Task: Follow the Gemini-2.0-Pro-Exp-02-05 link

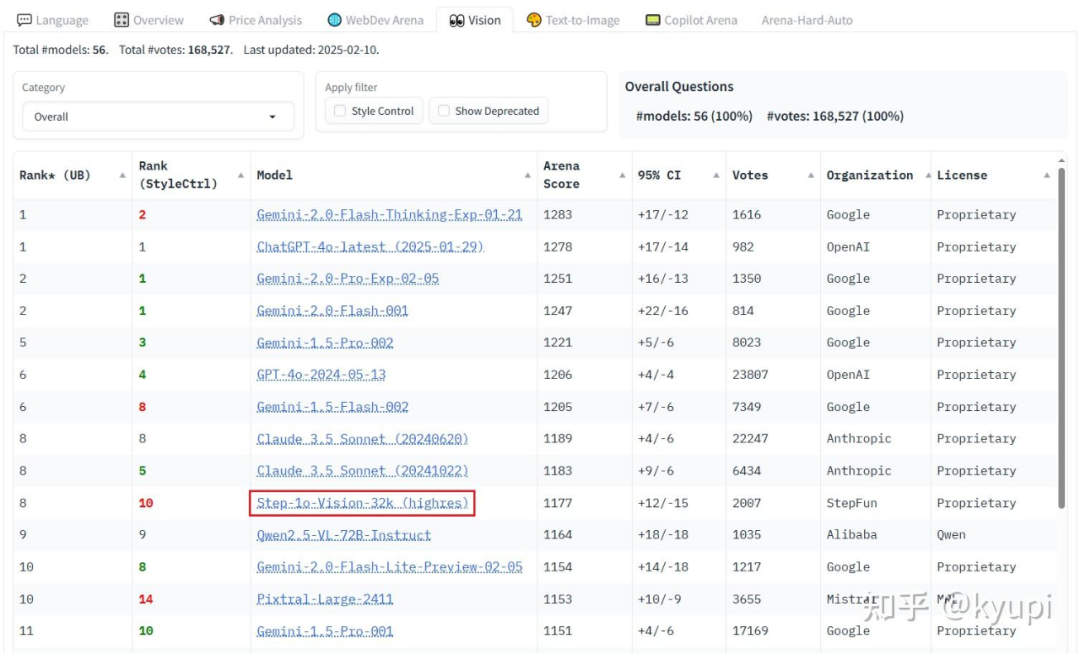Action: [x=348, y=278]
